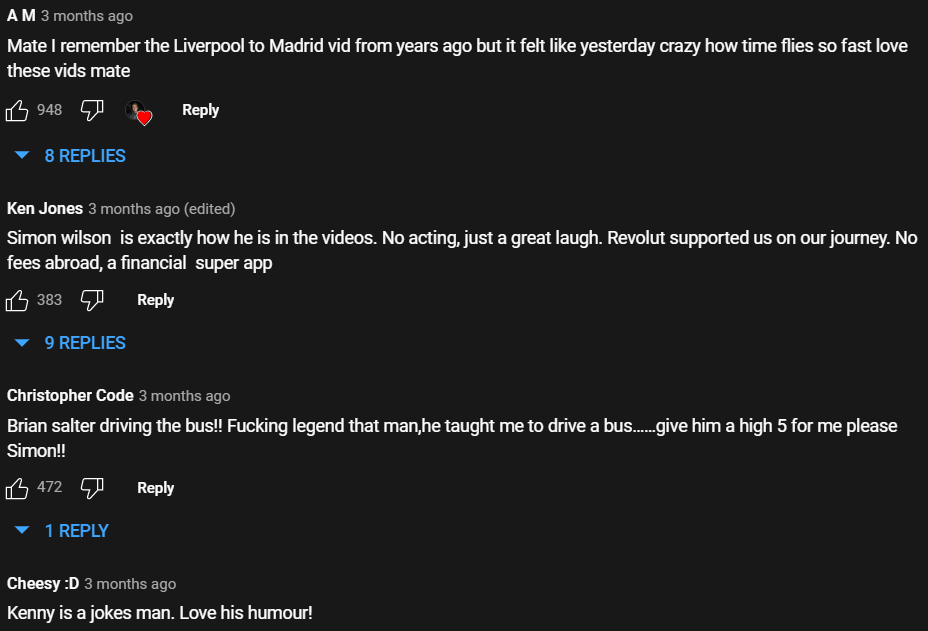Open A M's channel via username
The width and height of the screenshot is (928, 631).
[x=21, y=16]
